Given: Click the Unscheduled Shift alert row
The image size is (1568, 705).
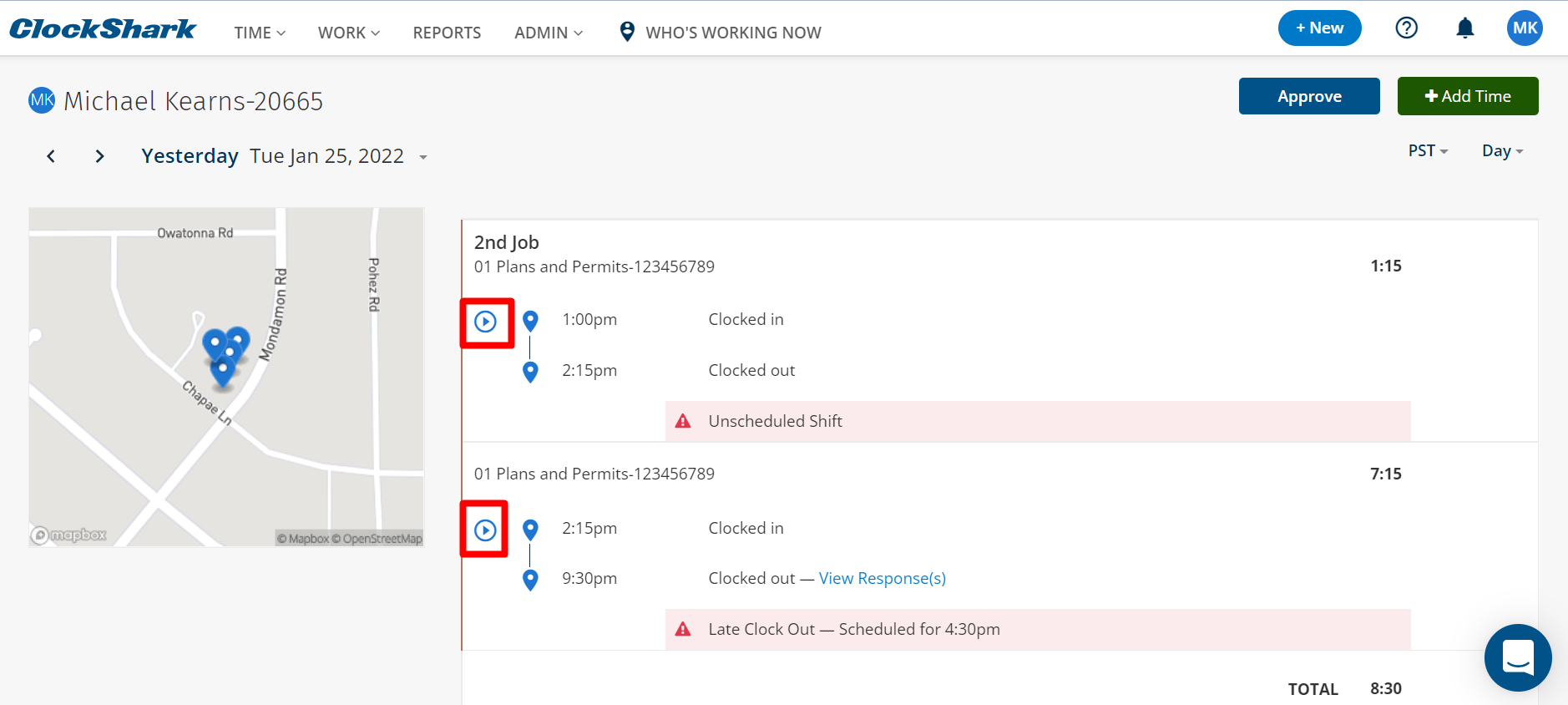Looking at the screenshot, I should coord(1038,421).
